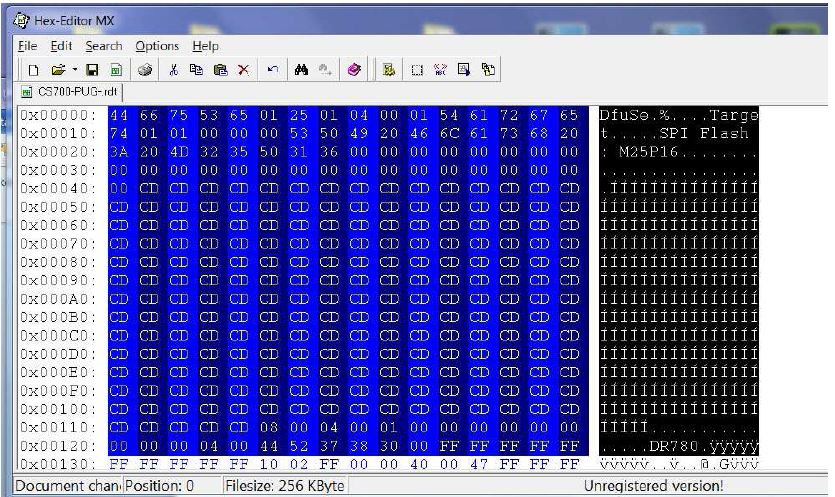Open the File menu

(28, 46)
